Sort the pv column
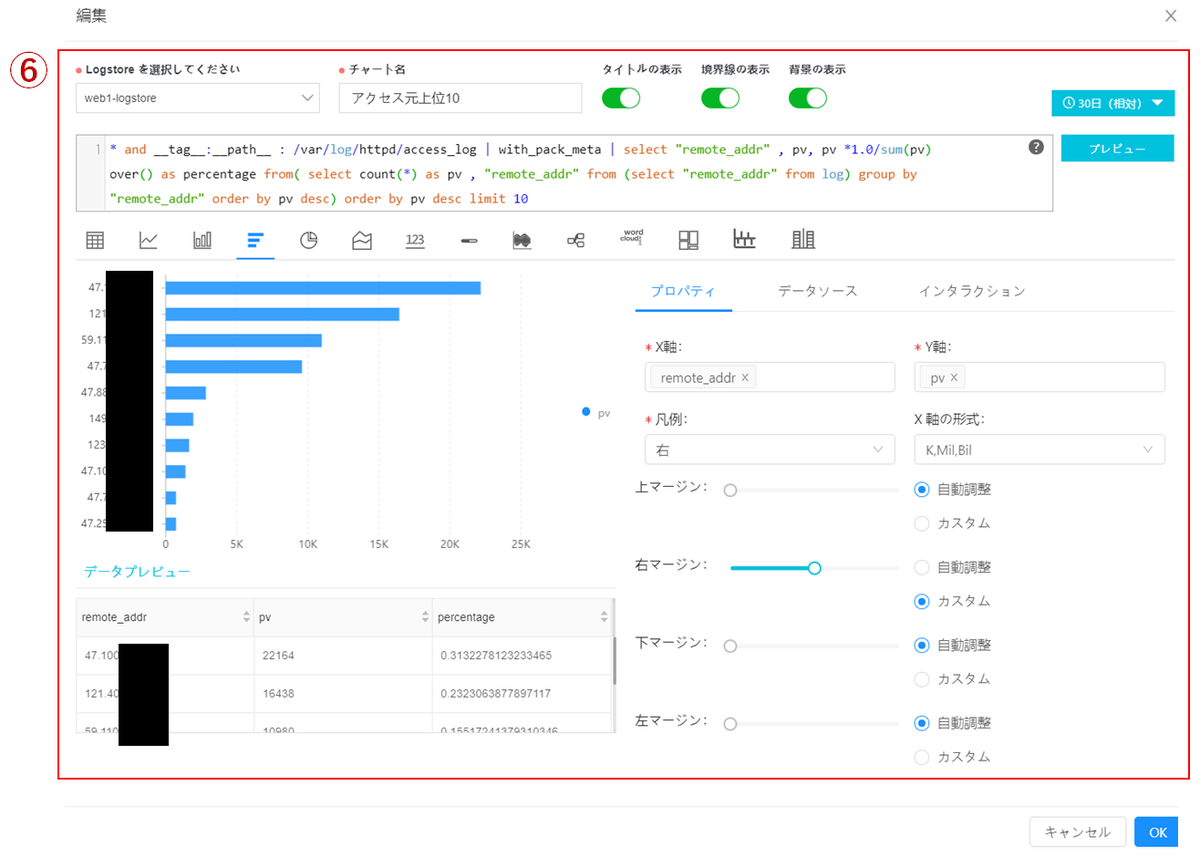This screenshot has width=1200, height=858. [x=425, y=617]
